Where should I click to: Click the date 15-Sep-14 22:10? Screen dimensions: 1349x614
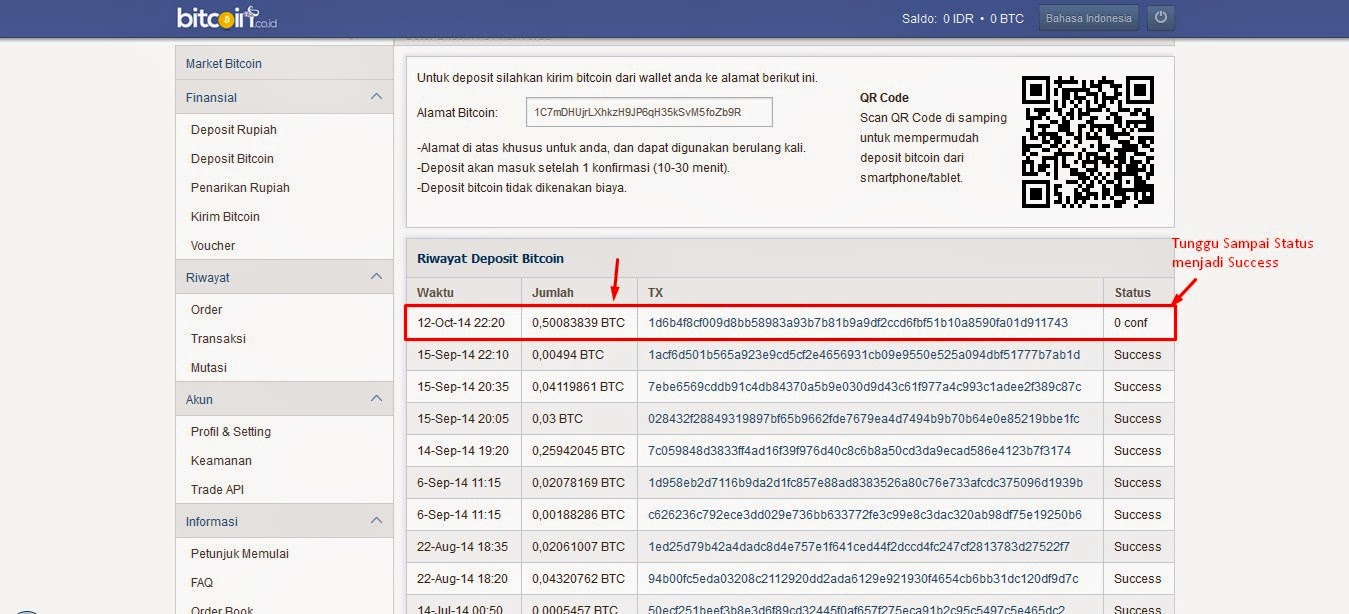click(x=463, y=355)
